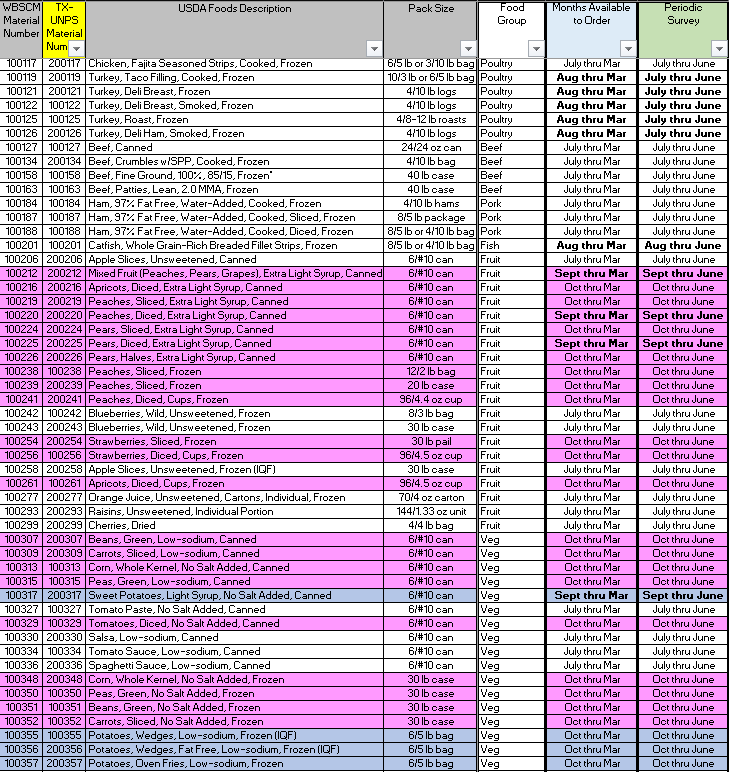Select the Cherries, Dried description cell
This screenshot has height=772, width=729.
click(124, 525)
